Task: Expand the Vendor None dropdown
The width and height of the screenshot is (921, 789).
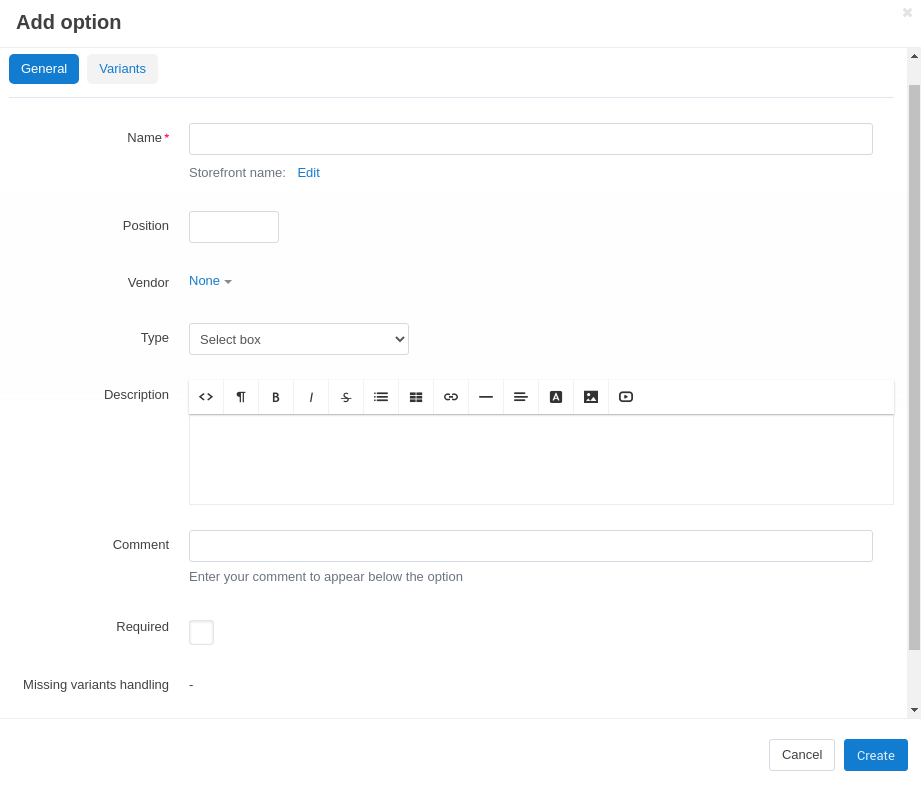Action: [210, 281]
